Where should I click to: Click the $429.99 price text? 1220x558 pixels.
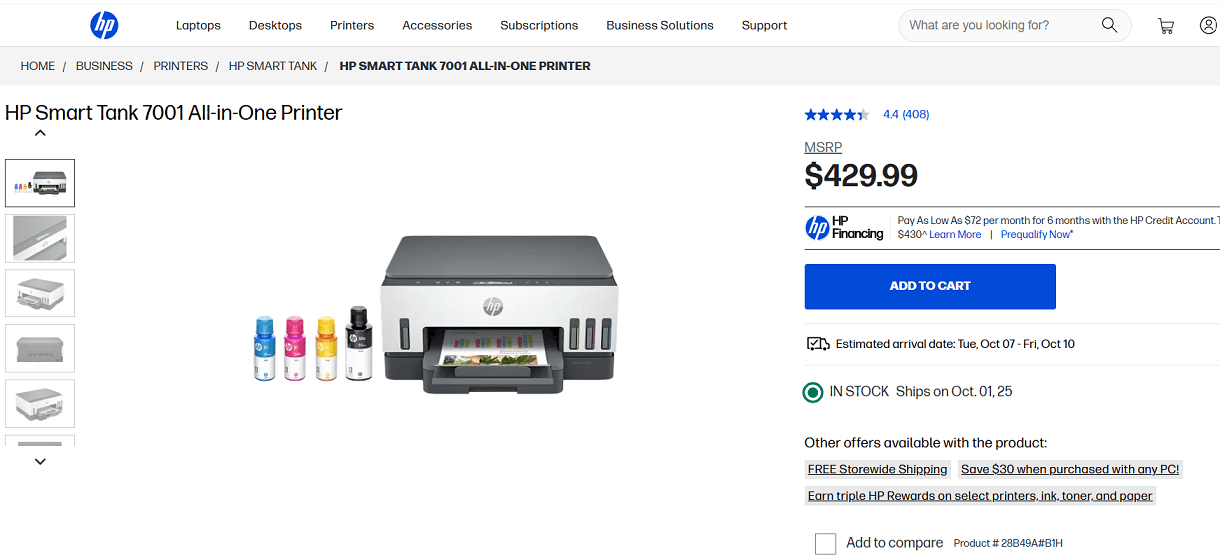(861, 176)
